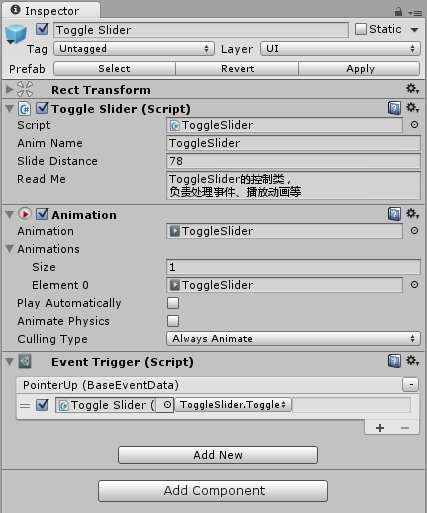This screenshot has height=513, width=427.
Task: Open the Layer dropdown showing UI
Action: (340, 49)
